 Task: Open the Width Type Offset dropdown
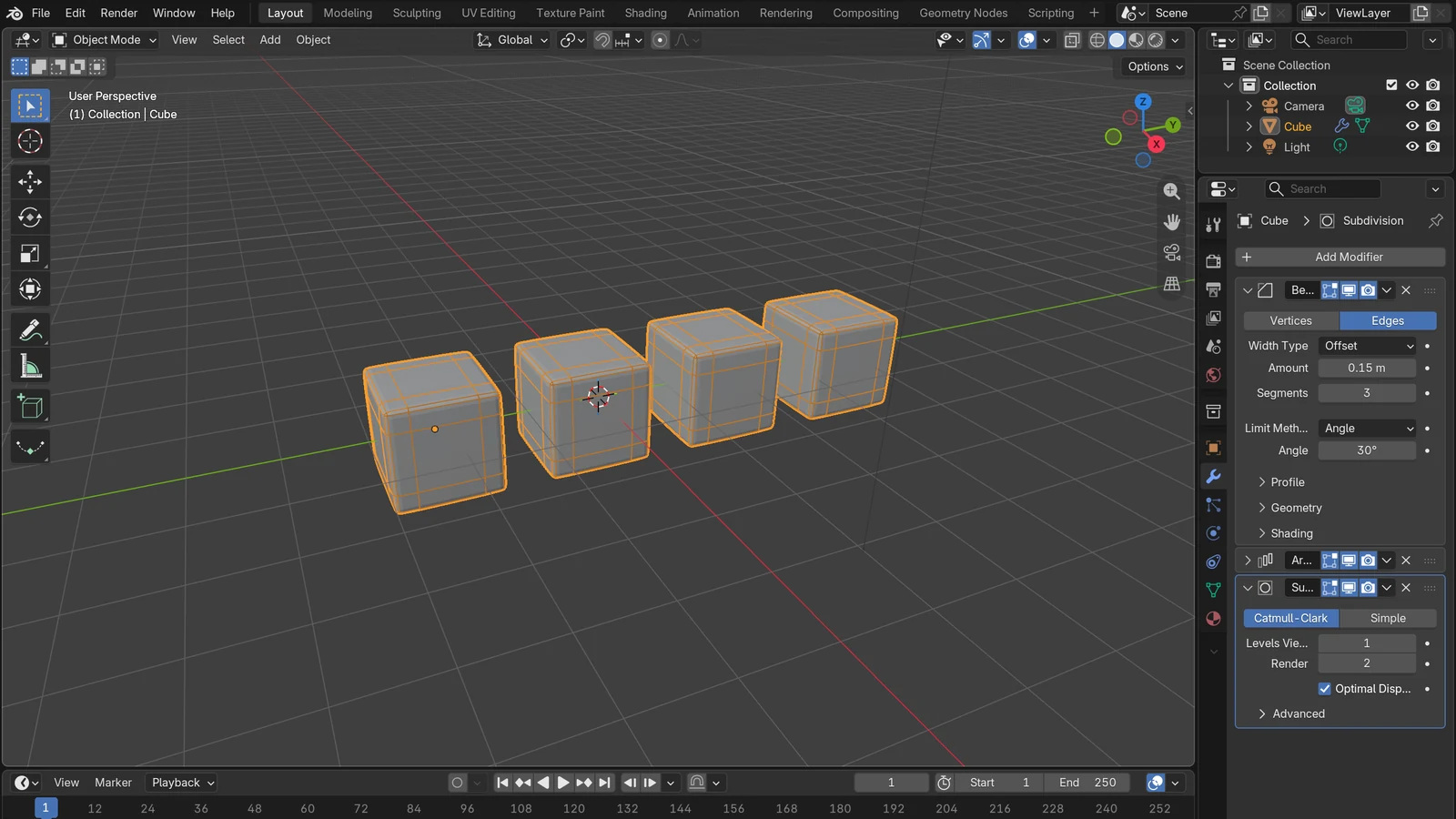[x=1368, y=346]
